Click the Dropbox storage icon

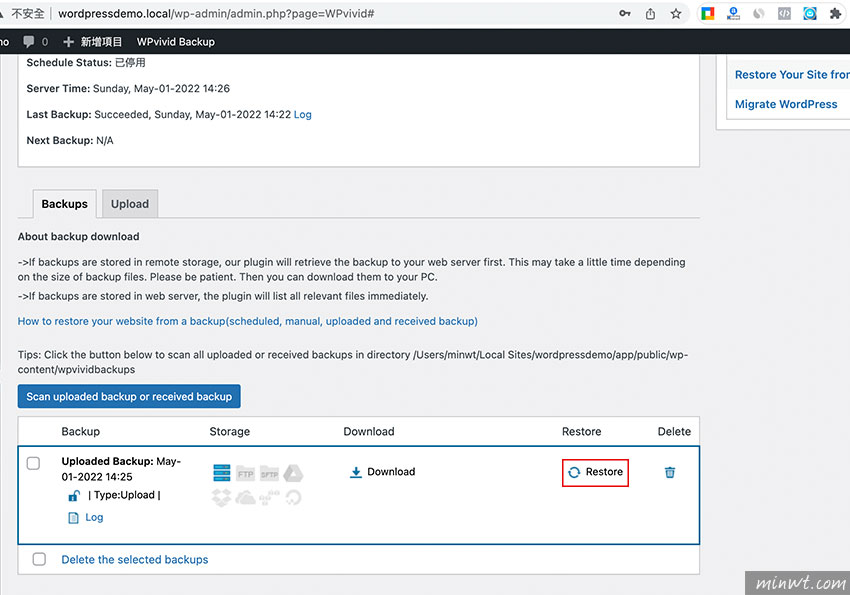point(222,497)
